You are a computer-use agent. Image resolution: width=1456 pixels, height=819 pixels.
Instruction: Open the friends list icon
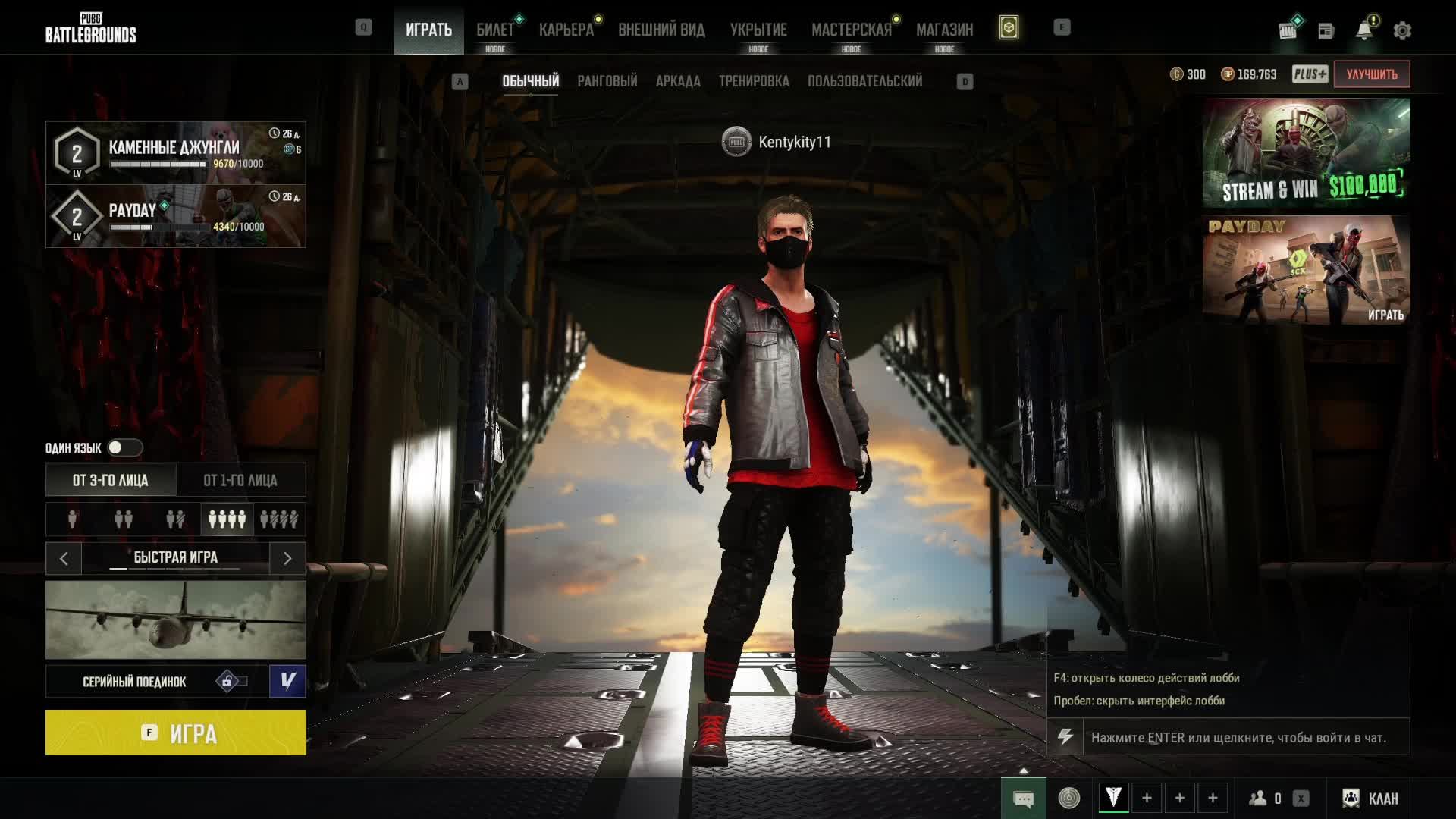tap(1258, 798)
